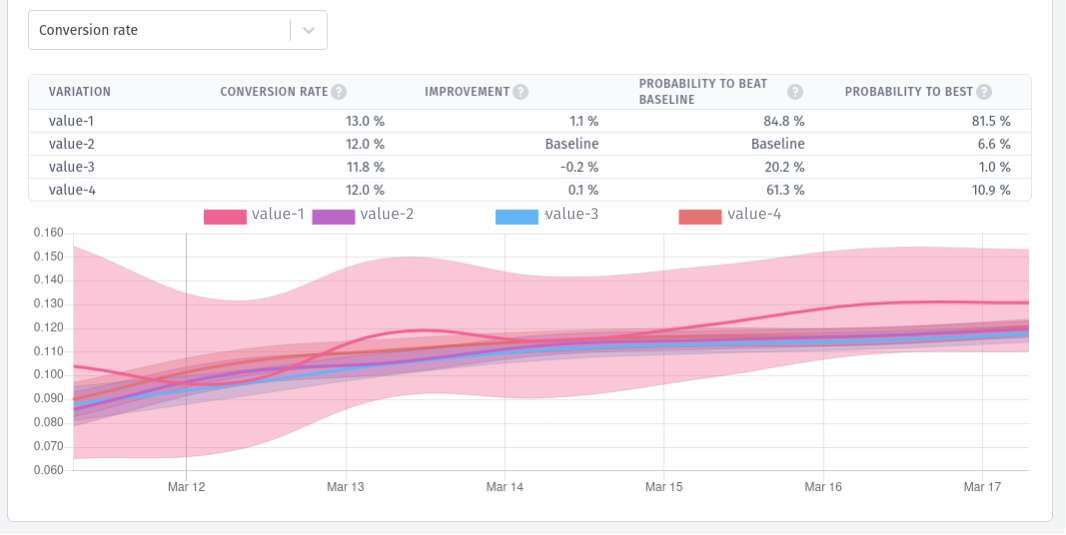Toggle value-3 series in chart legend
This screenshot has height=535, width=1066.
[x=571, y=214]
